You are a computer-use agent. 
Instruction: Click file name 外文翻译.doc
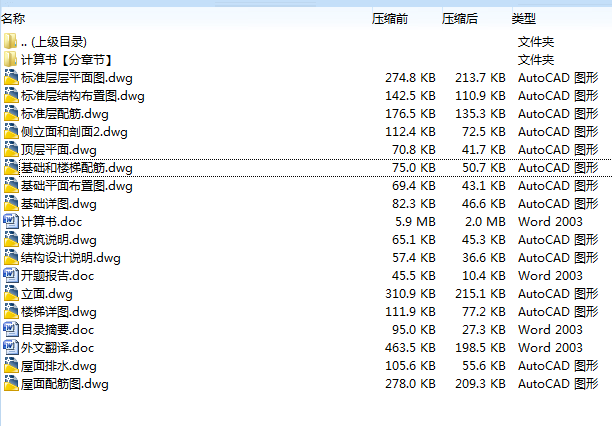(58, 348)
